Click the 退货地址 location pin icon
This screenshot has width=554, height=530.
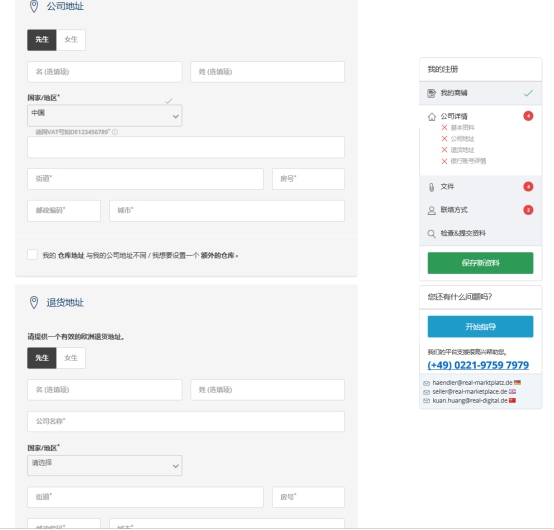(34, 302)
